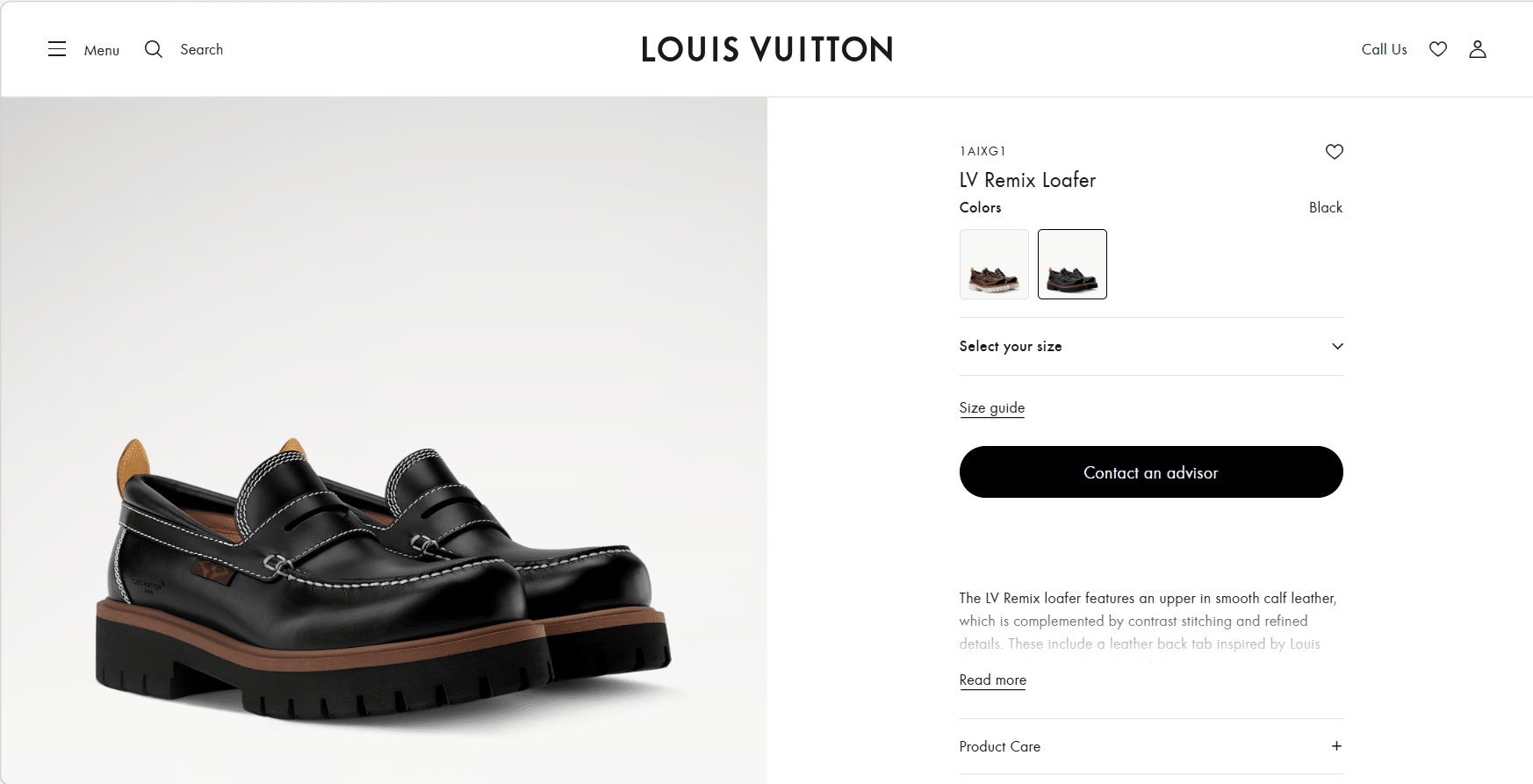Click the Louis Vuitton logo
The height and width of the screenshot is (784, 1533).
tap(766, 49)
